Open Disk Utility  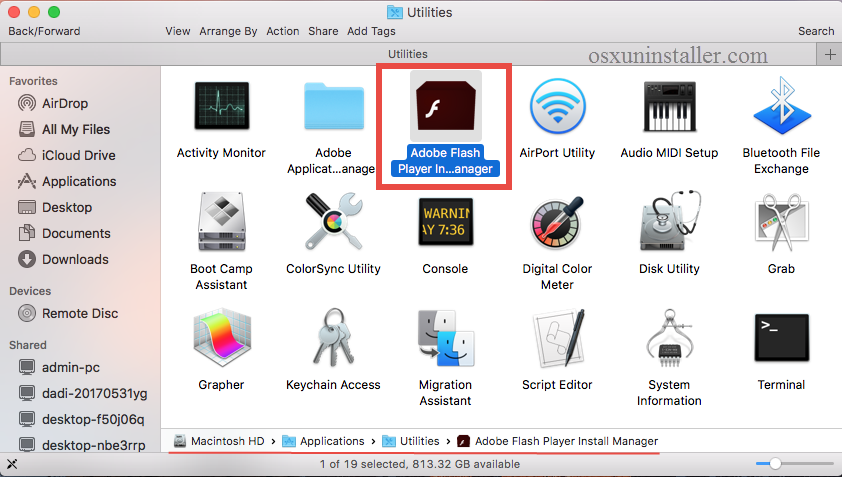point(670,221)
